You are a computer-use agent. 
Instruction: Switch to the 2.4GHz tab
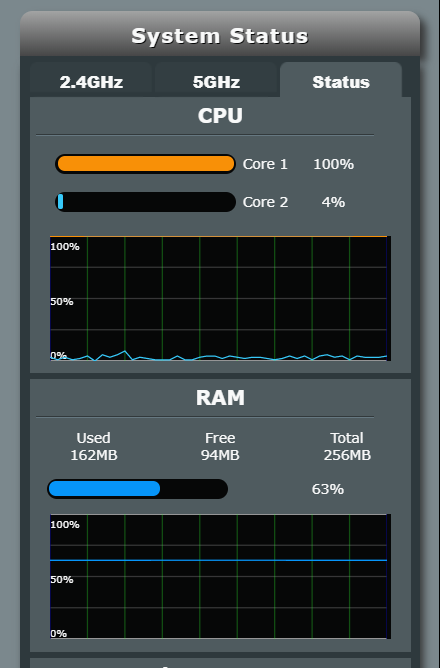coord(91,81)
